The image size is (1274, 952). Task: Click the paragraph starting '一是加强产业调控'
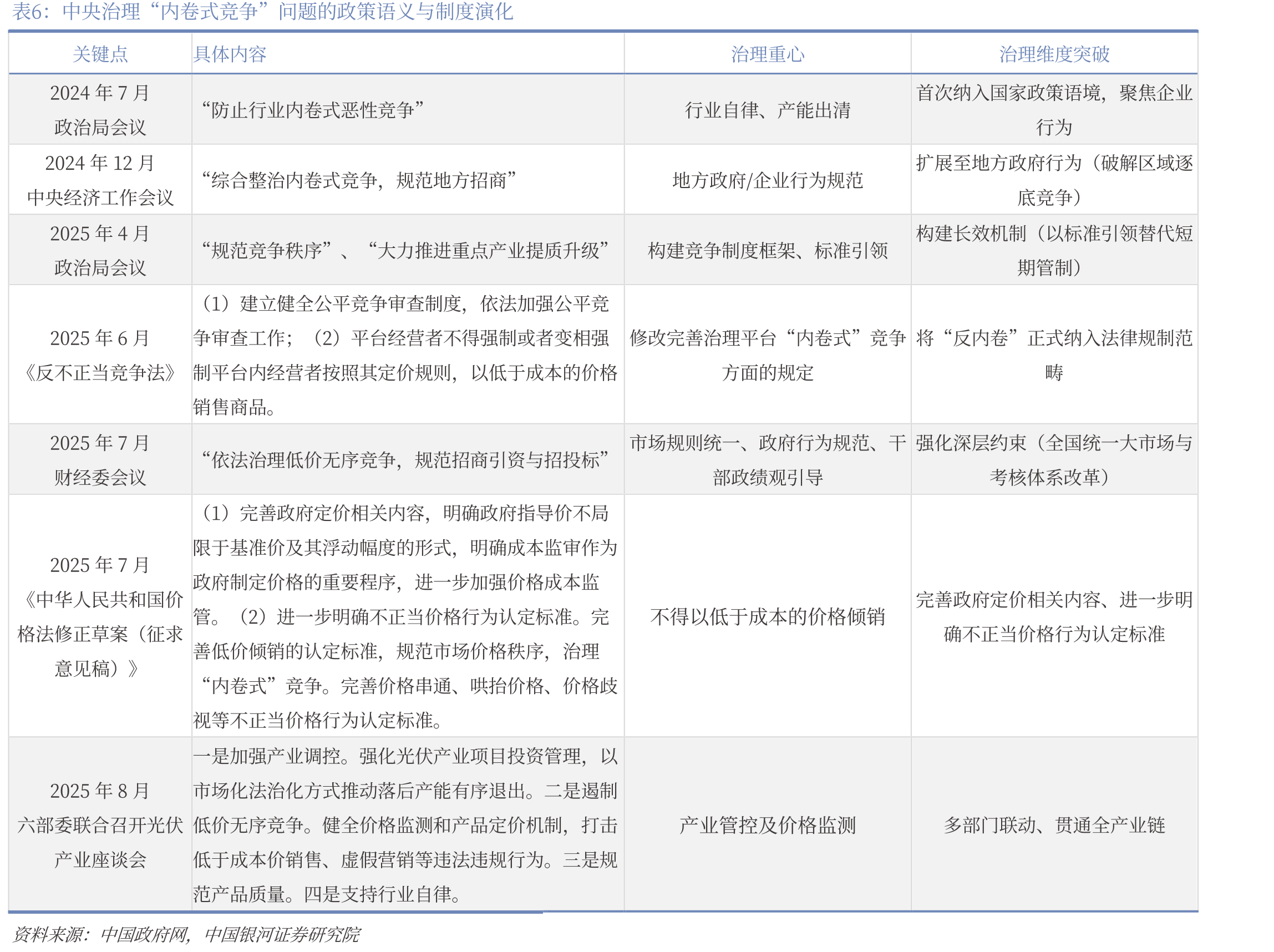click(x=405, y=824)
